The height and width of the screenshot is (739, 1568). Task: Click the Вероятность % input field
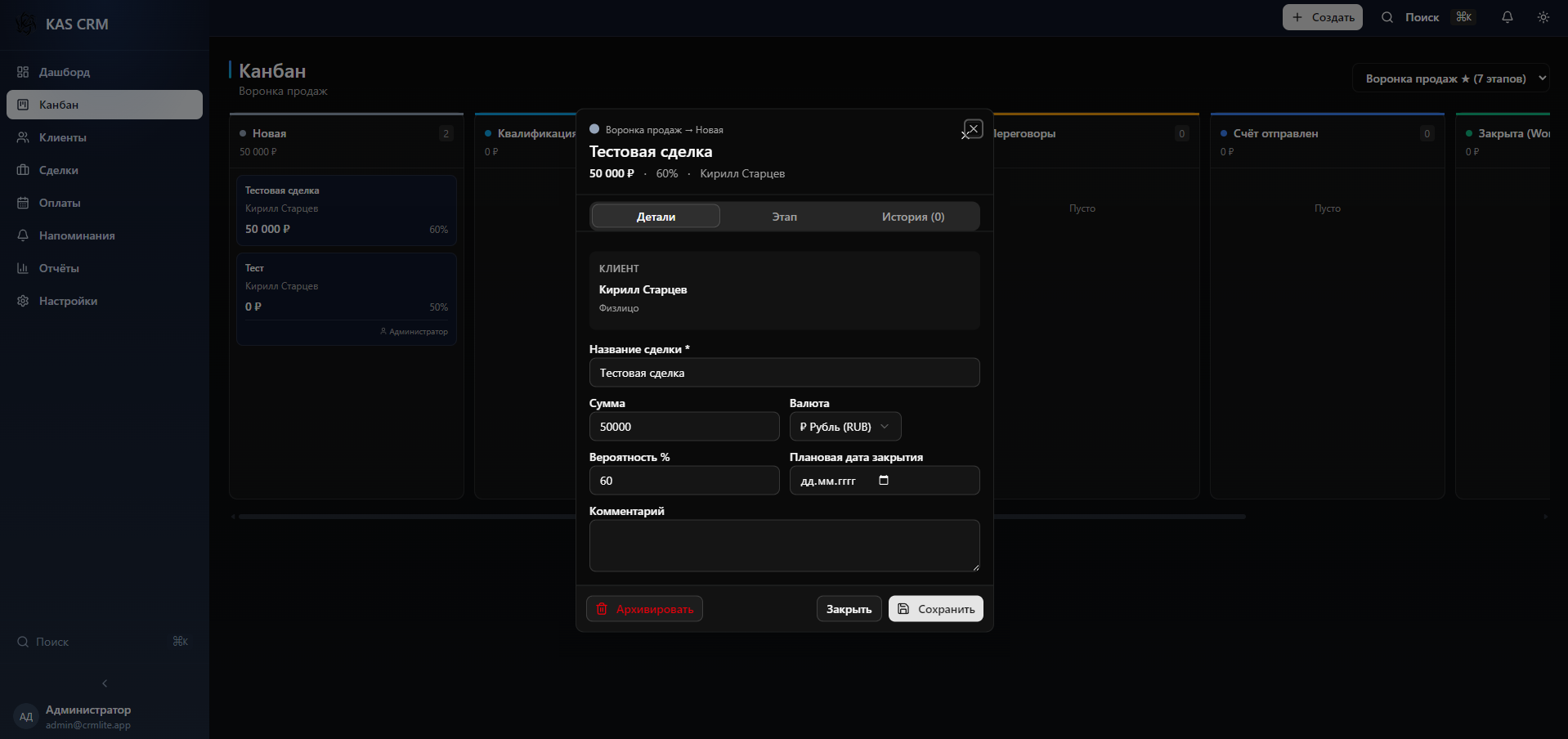click(x=684, y=481)
